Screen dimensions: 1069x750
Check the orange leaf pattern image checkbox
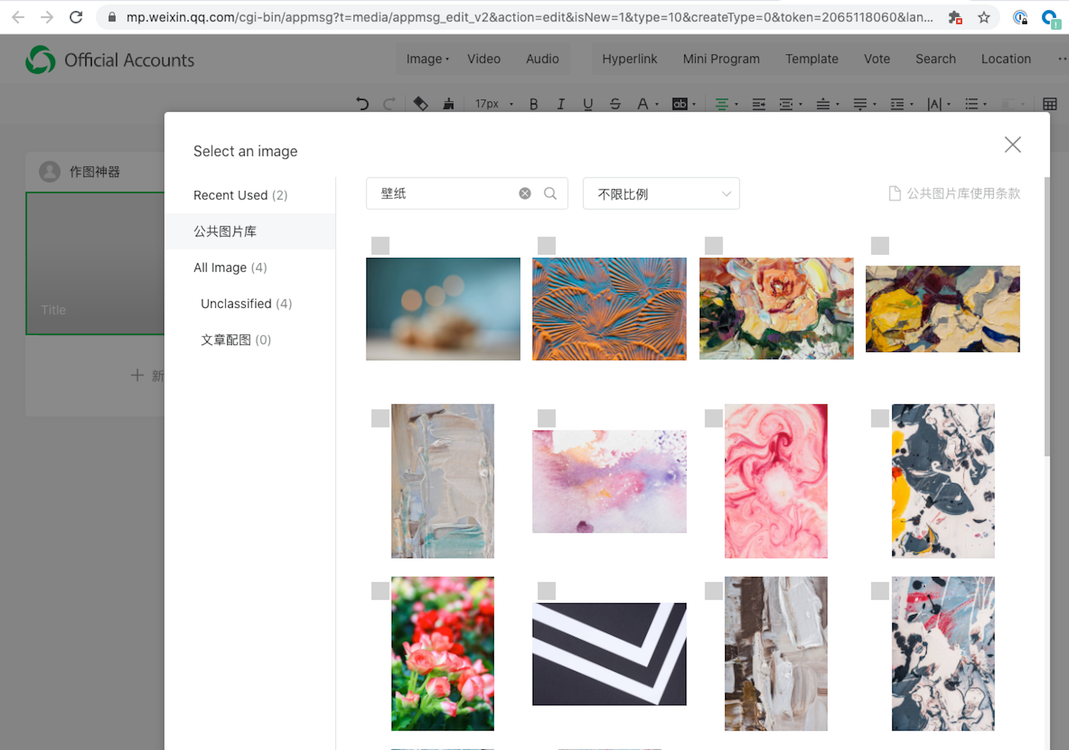(x=547, y=245)
